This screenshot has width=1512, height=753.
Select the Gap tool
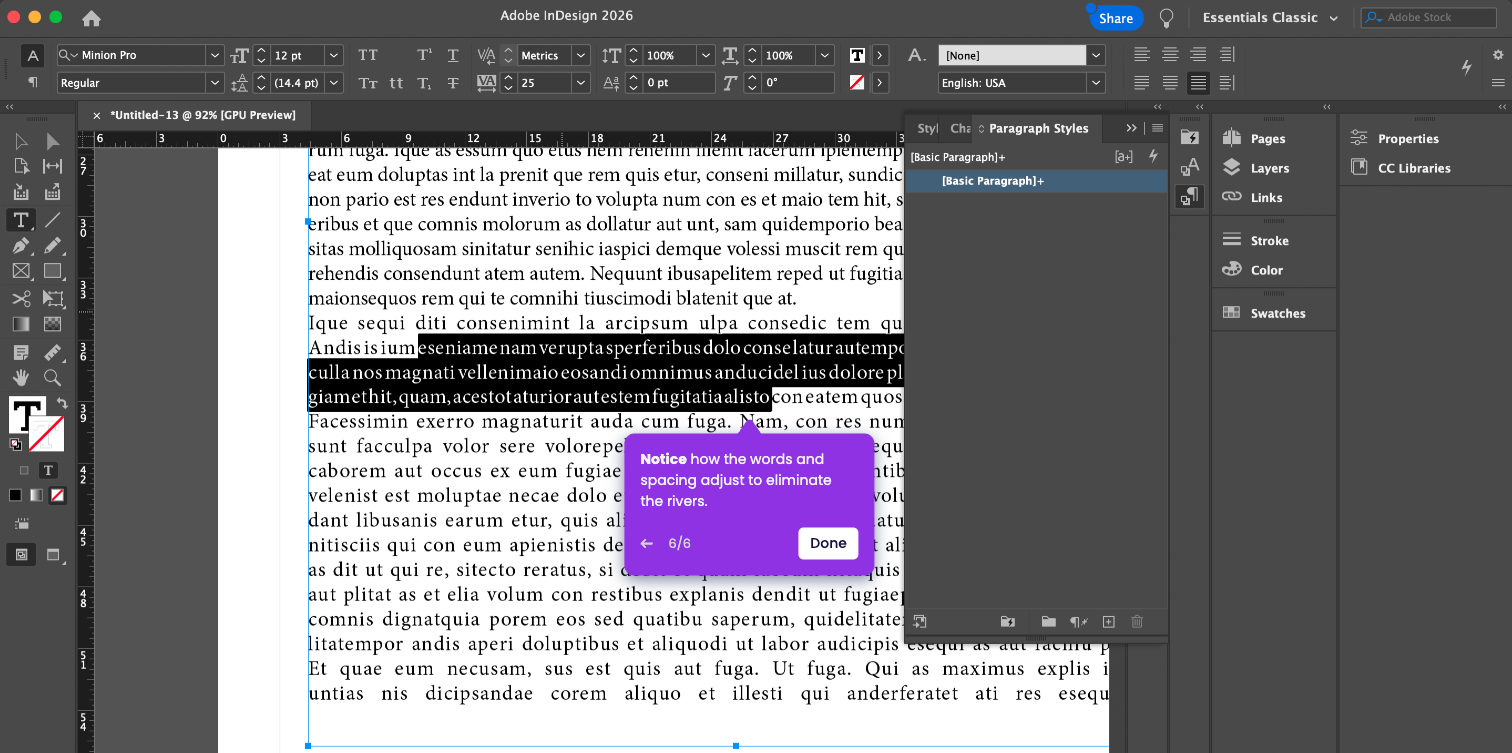pyautogui.click(x=53, y=166)
